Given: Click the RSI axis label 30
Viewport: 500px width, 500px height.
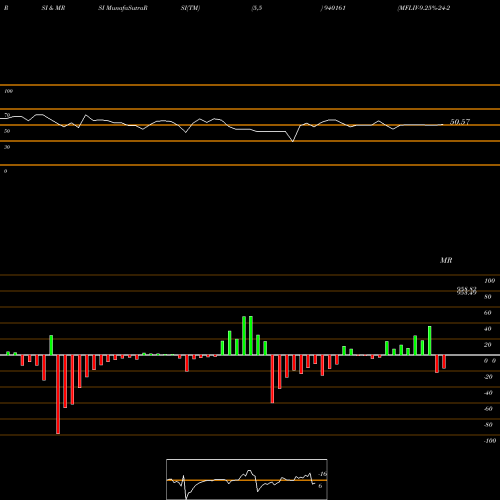Looking at the screenshot, I should [7, 147].
